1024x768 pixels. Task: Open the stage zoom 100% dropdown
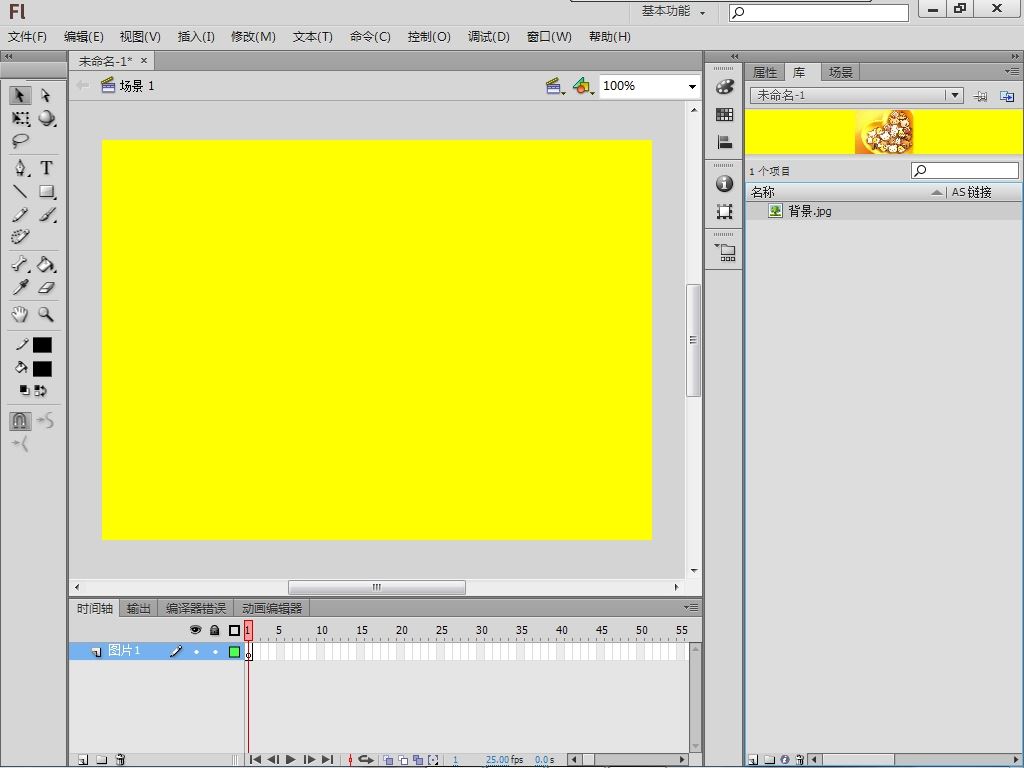691,87
